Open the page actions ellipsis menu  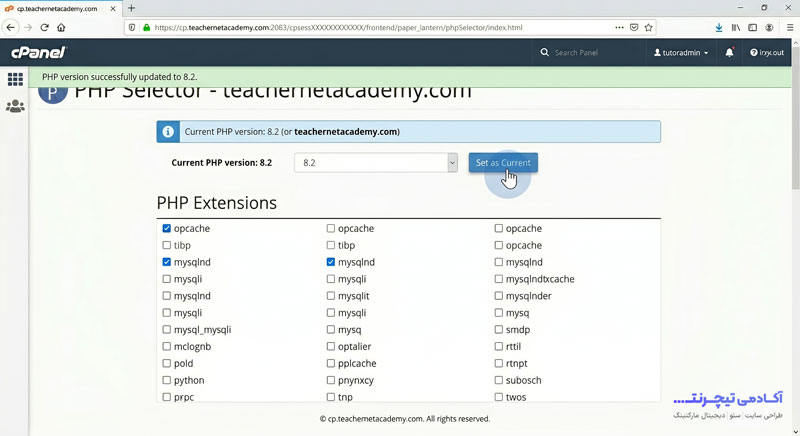pyautogui.click(x=619, y=28)
